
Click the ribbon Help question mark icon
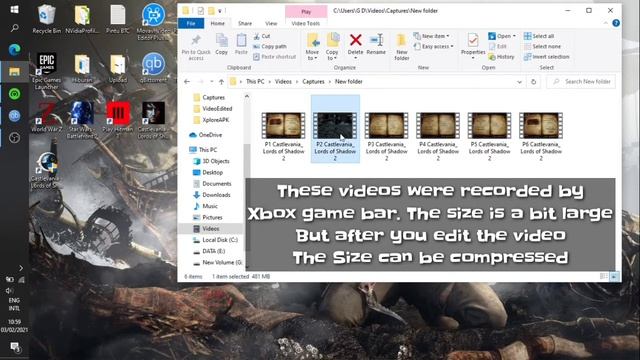(616, 23)
